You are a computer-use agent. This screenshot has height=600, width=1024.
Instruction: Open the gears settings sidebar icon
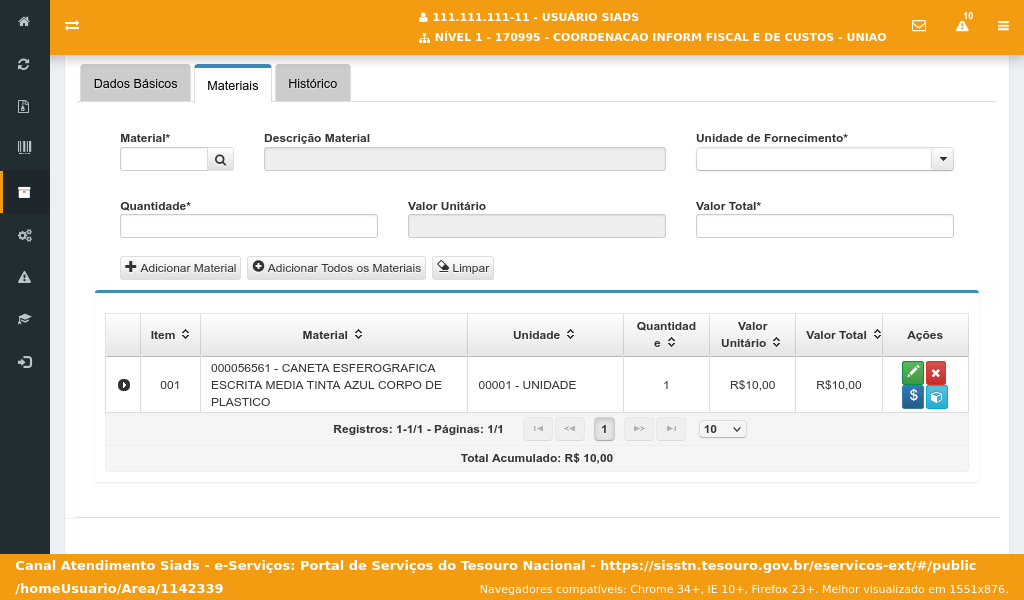point(24,236)
